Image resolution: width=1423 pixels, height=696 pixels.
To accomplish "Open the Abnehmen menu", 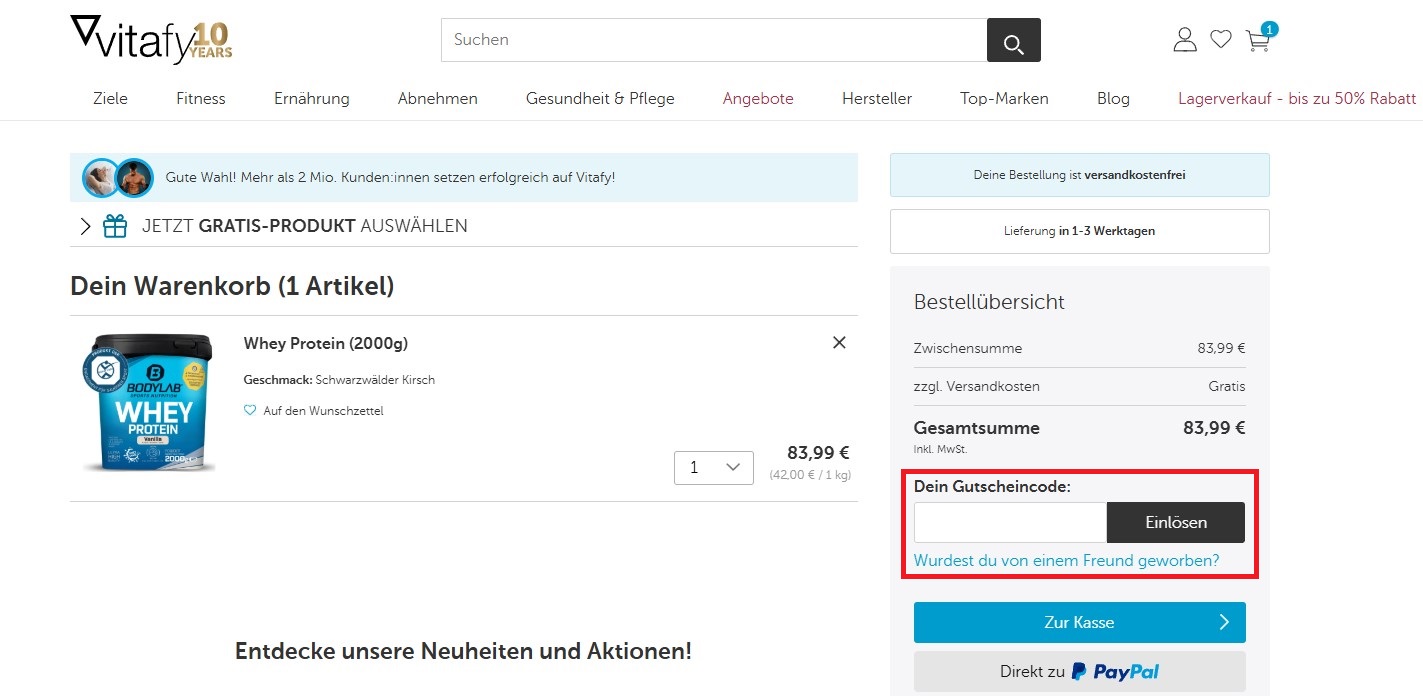I will tap(438, 98).
